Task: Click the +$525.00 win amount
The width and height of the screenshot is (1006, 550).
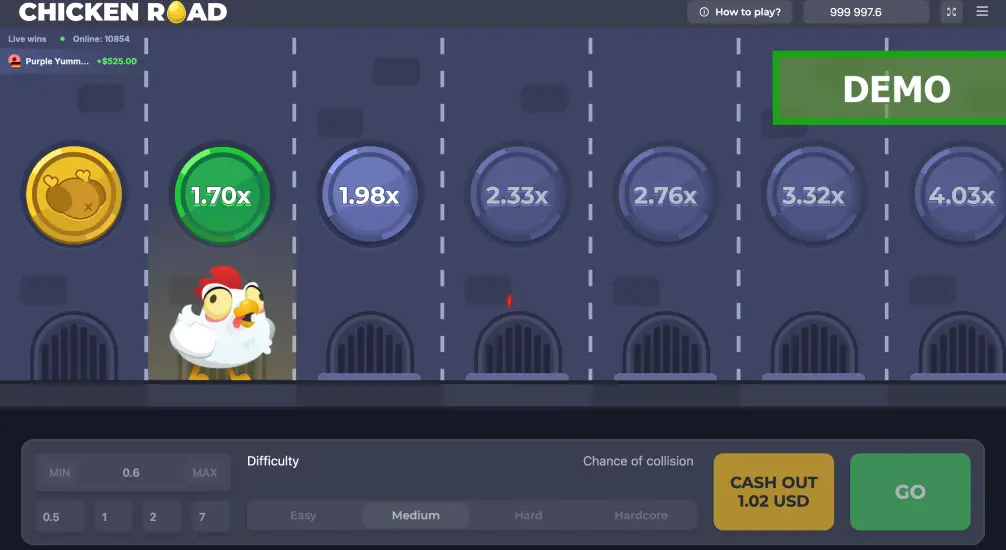Action: click(117, 62)
